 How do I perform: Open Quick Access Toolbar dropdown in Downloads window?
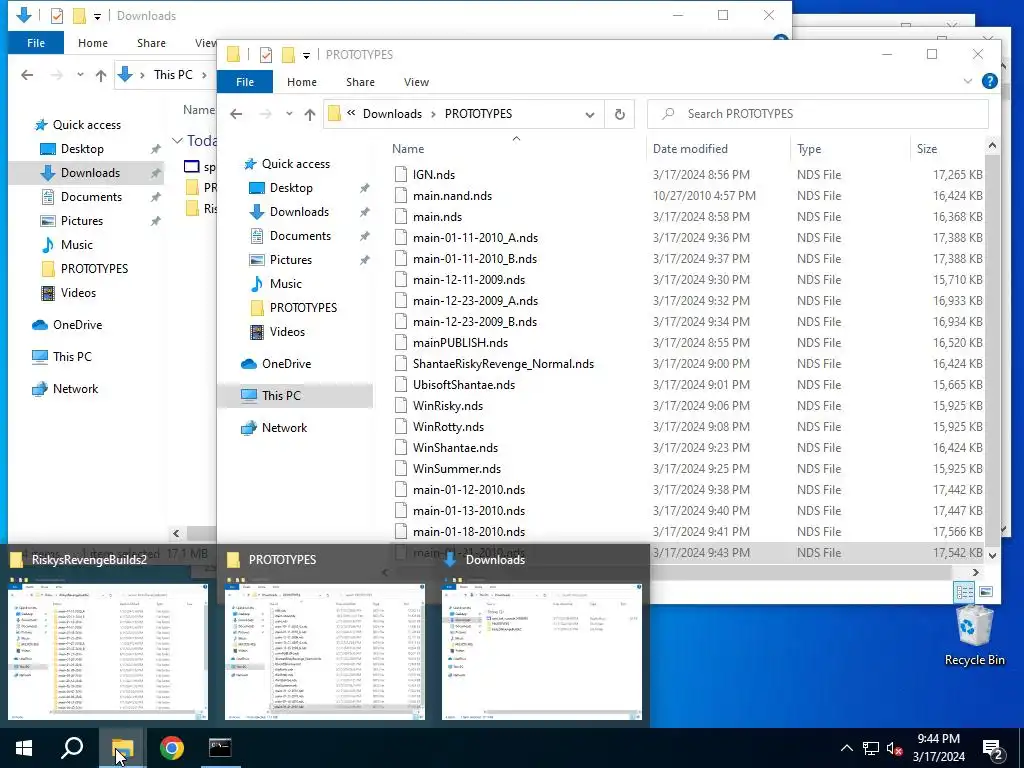pyautogui.click(x=97, y=16)
